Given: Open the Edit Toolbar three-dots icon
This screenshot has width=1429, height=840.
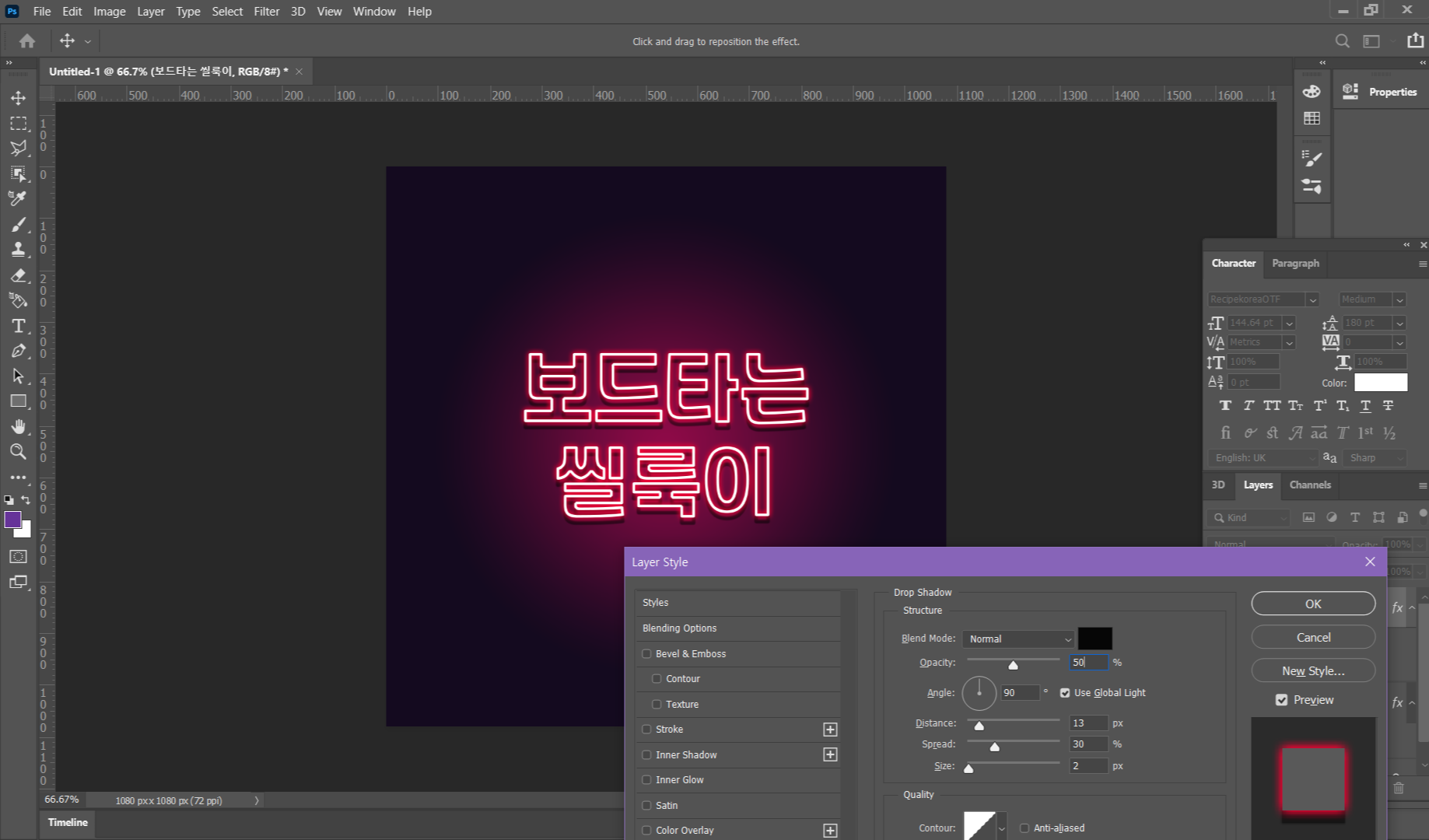Looking at the screenshot, I should [18, 477].
